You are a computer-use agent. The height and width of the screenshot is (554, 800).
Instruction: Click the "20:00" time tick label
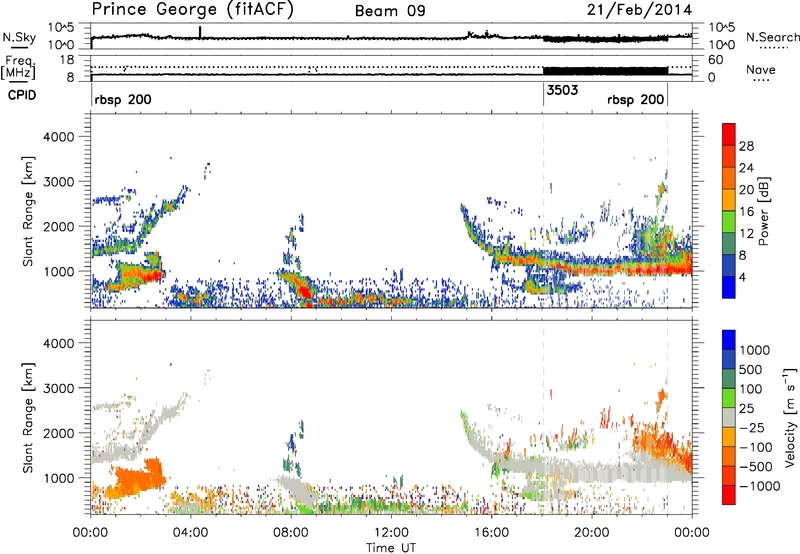point(592,533)
